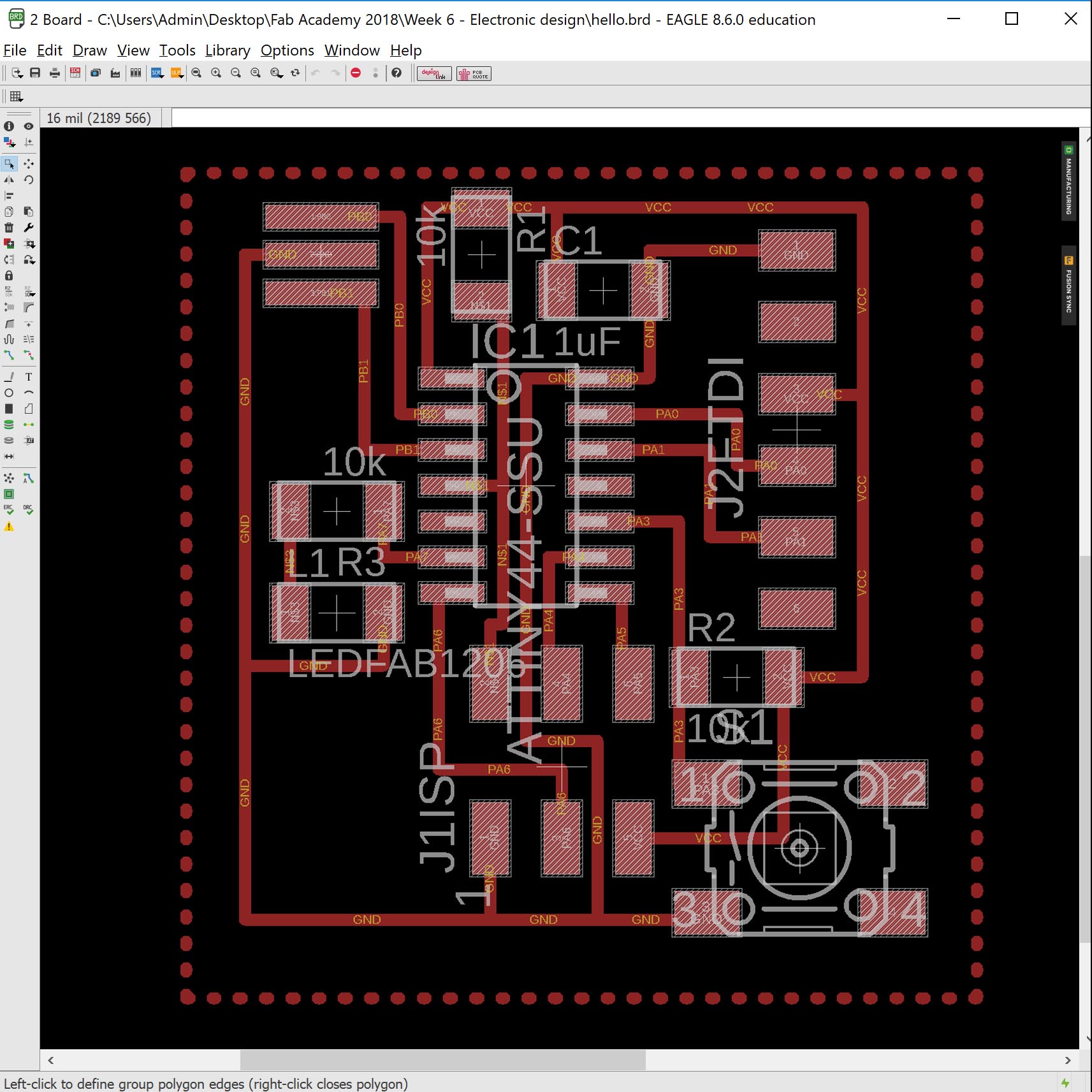This screenshot has width=1092, height=1092.
Task: Toggle the Group selection tool
Action: 9,164
